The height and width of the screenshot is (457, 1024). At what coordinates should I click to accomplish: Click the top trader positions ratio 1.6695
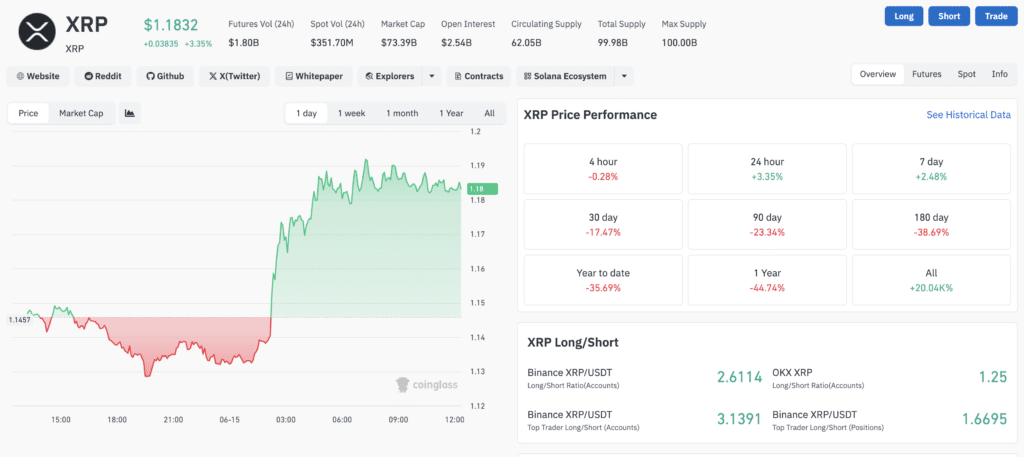coord(984,419)
